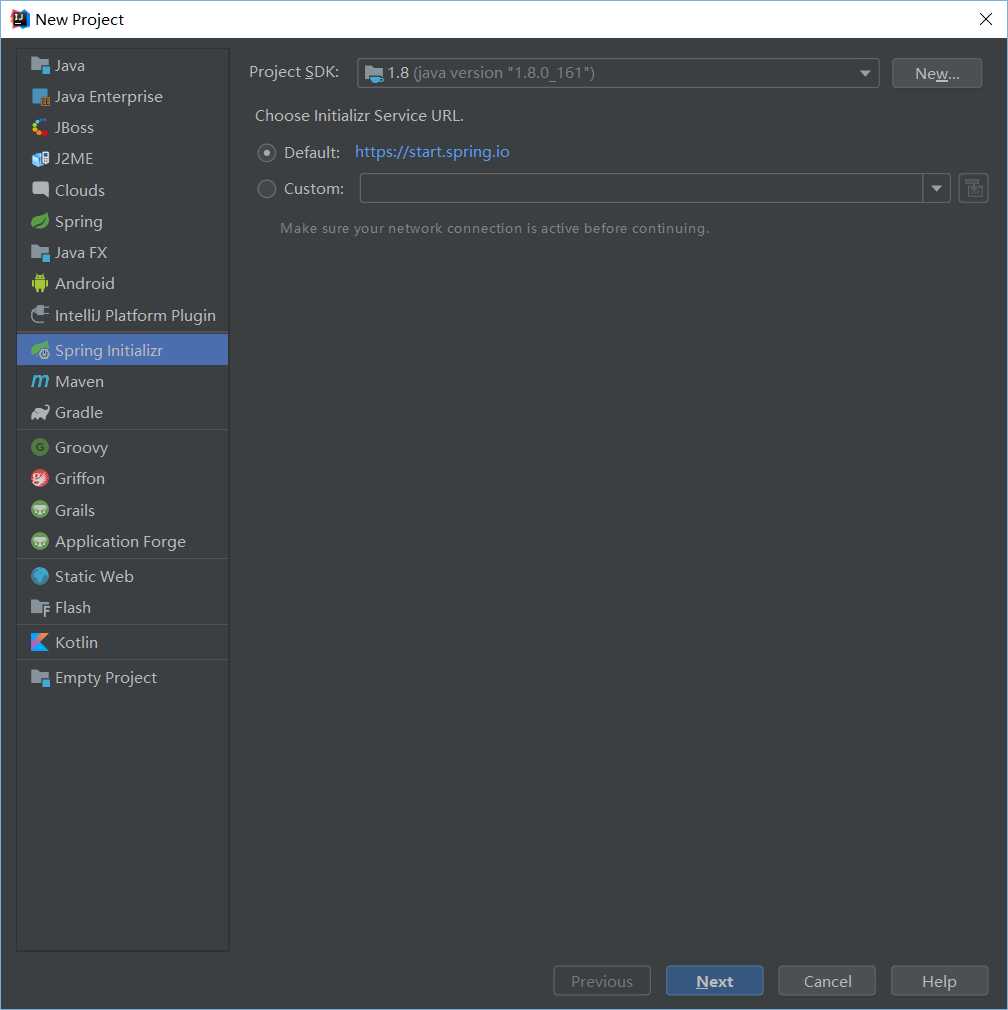1008x1010 pixels.
Task: Click the Next button
Action: [x=714, y=981]
